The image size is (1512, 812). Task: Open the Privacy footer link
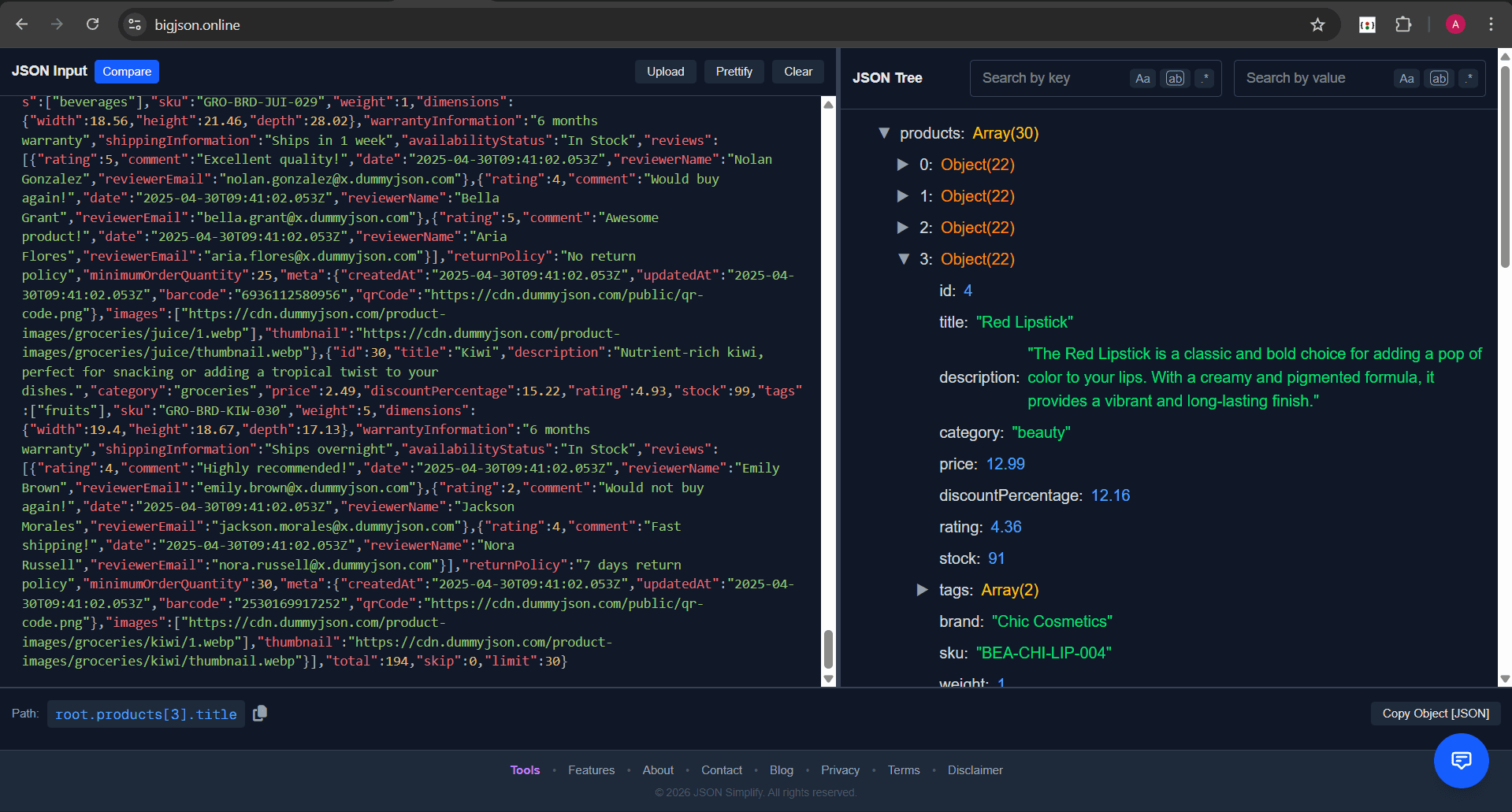coord(840,770)
